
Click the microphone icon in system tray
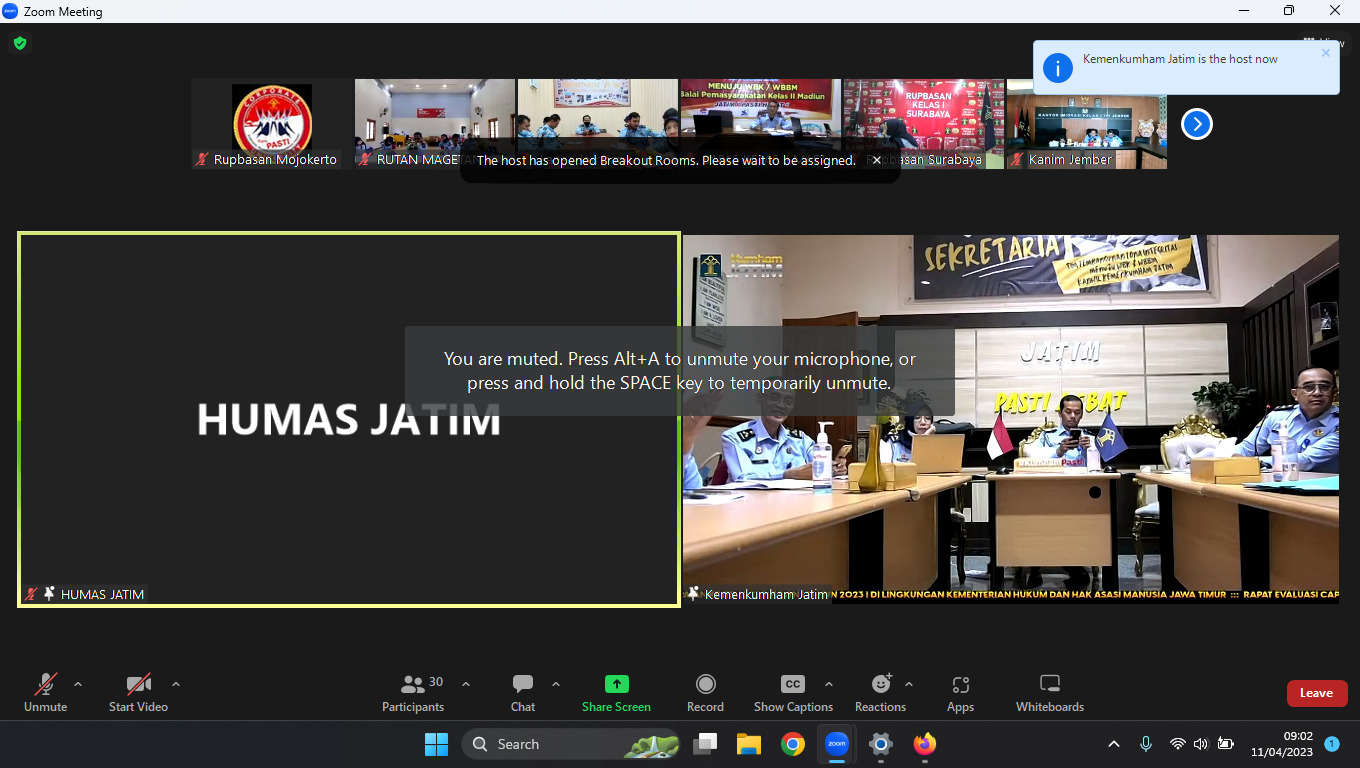[1146, 744]
